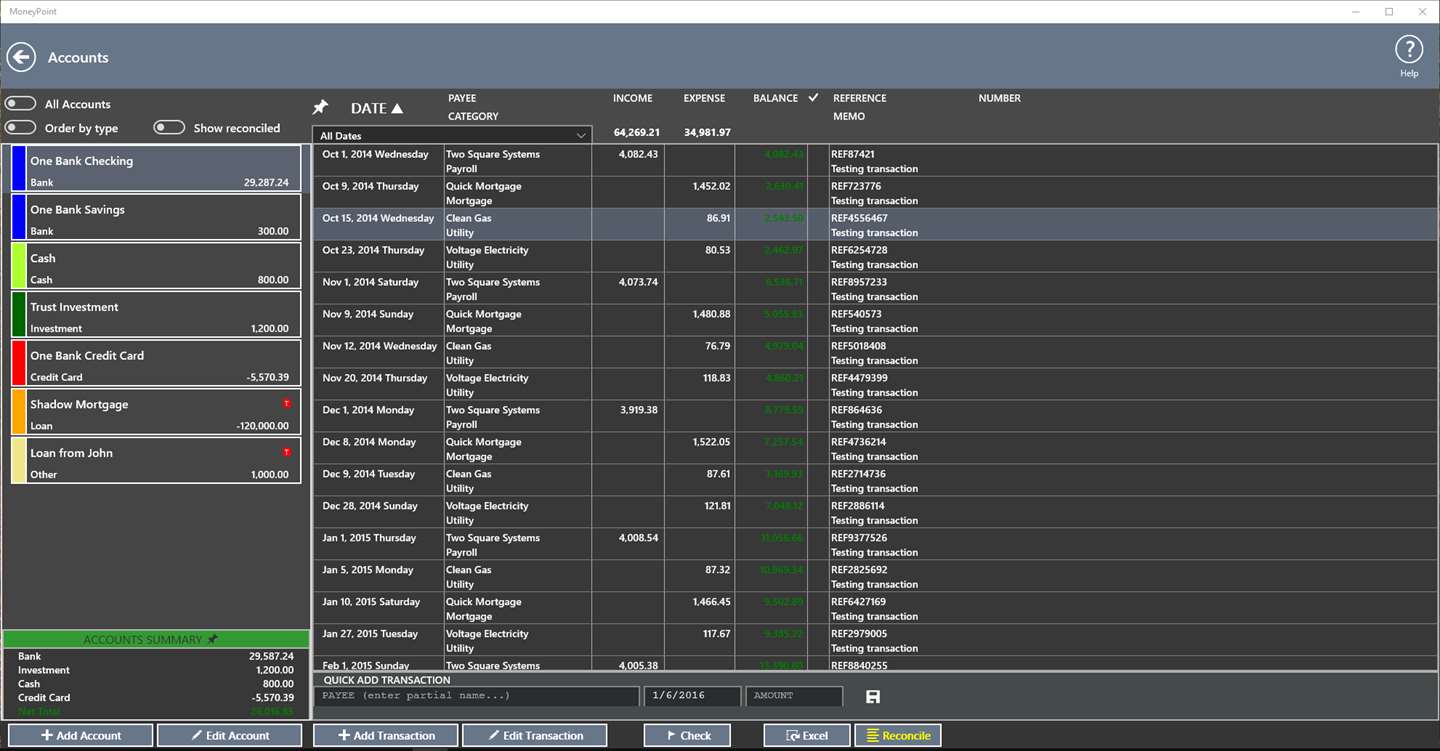Screen dimensions: 1440x751
Task: Click the Add Transaction button
Action: click(x=386, y=735)
